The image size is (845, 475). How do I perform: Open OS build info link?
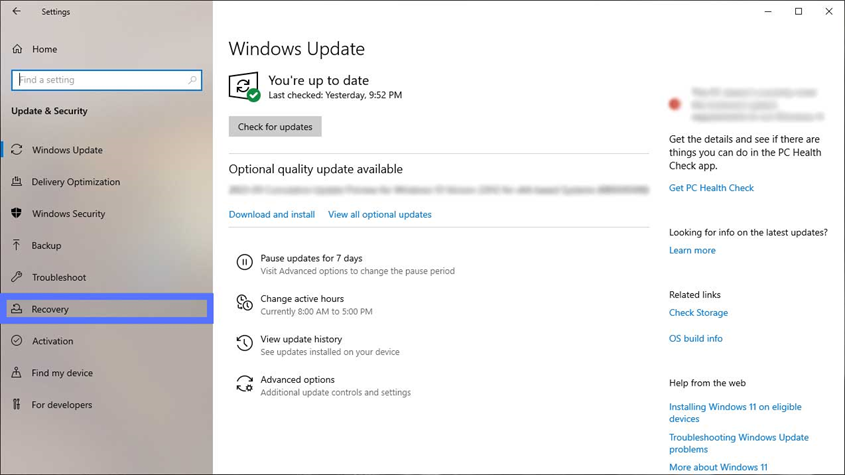pos(696,339)
